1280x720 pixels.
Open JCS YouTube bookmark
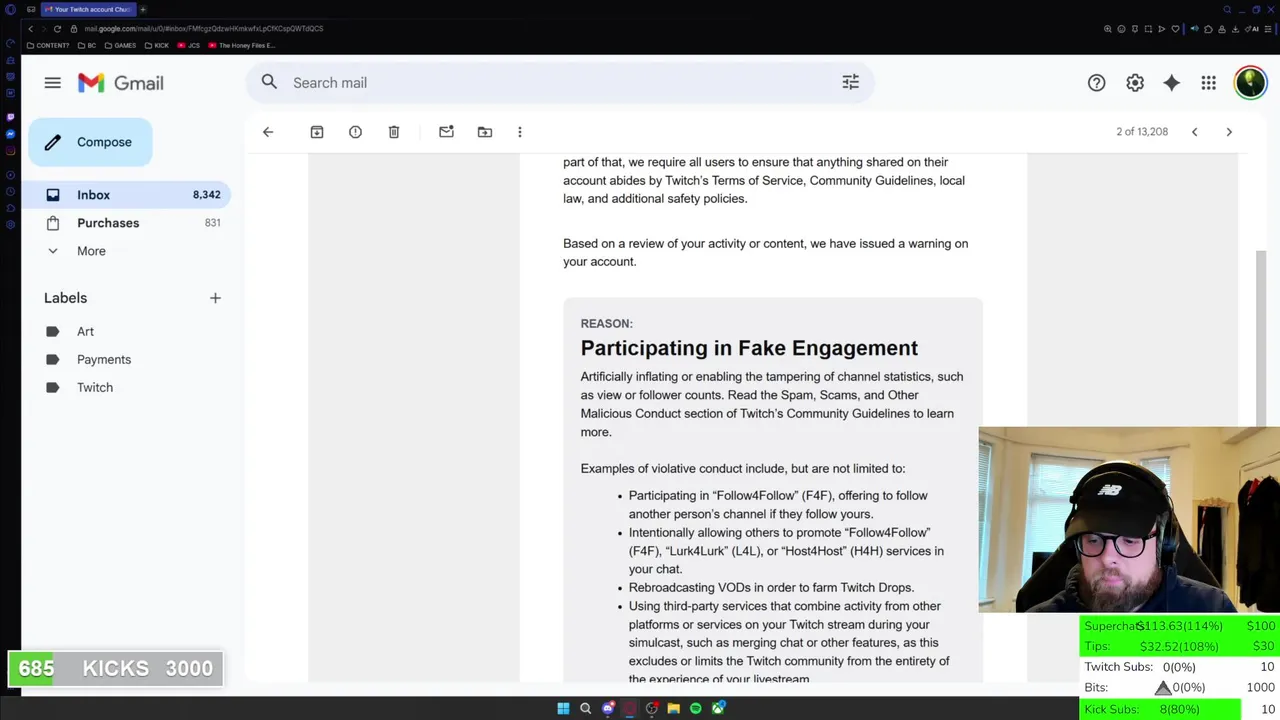pos(189,45)
